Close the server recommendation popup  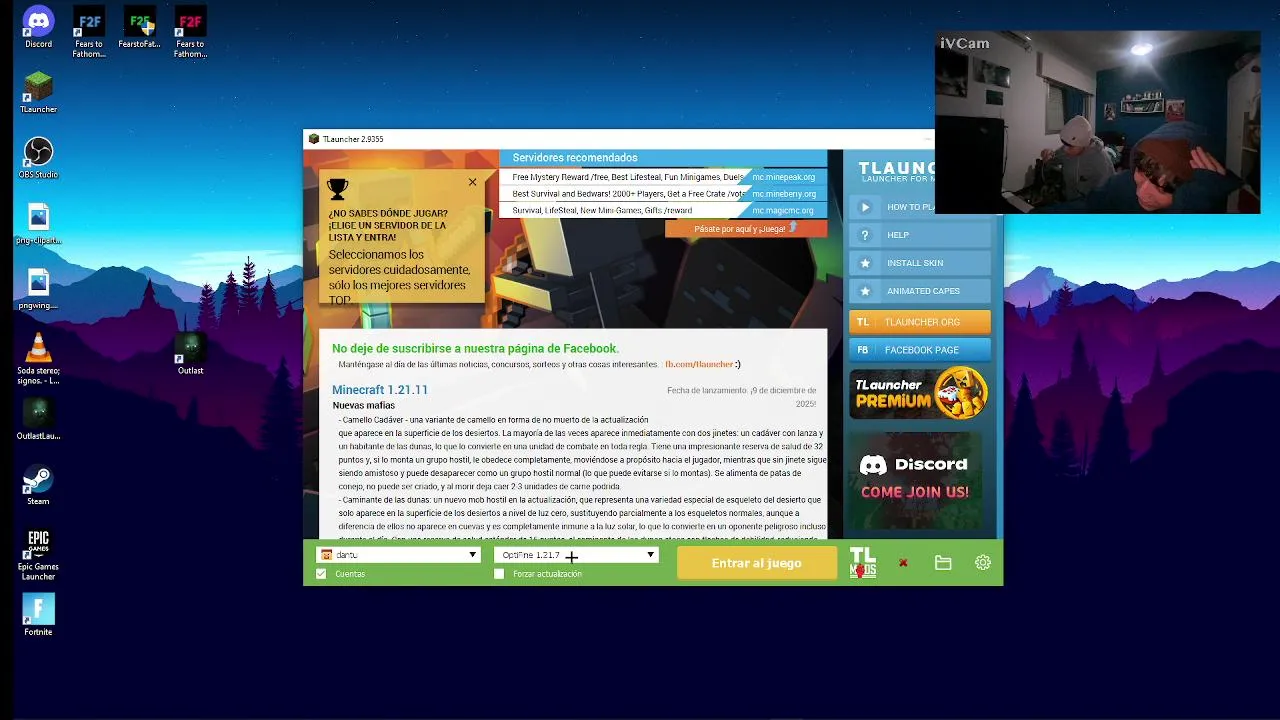tap(472, 182)
